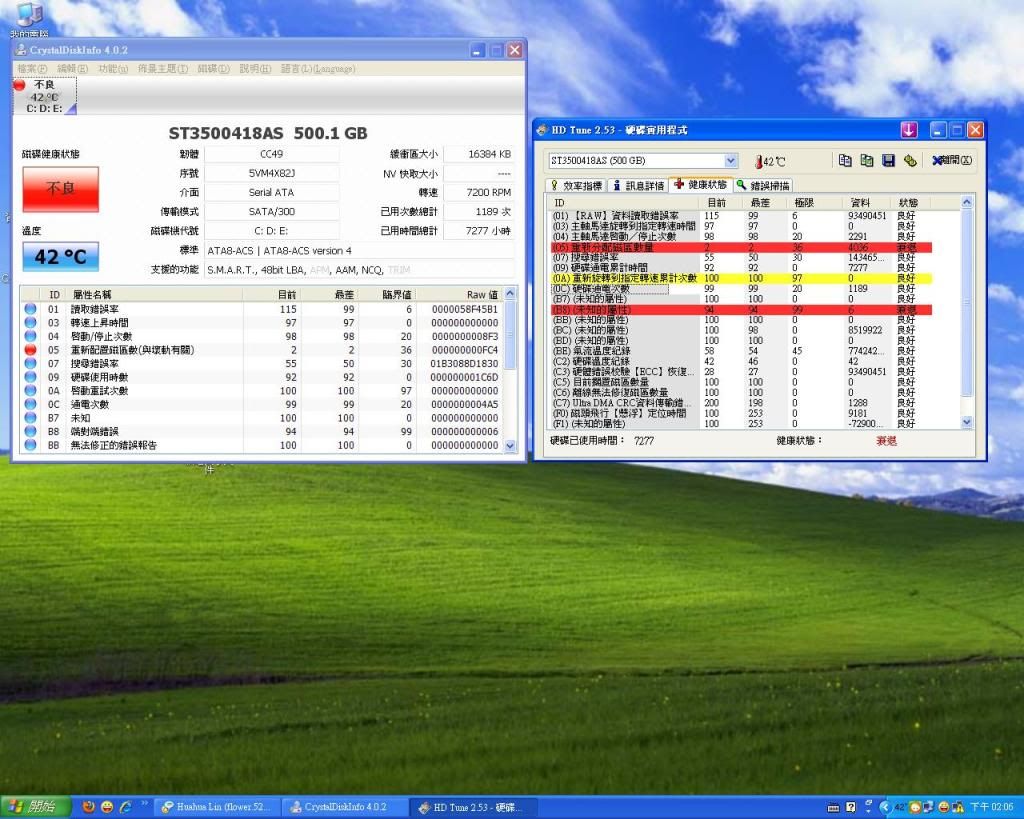Open the 語言 (Language) menu
Viewport: 1024px width, 819px height.
pos(317,69)
